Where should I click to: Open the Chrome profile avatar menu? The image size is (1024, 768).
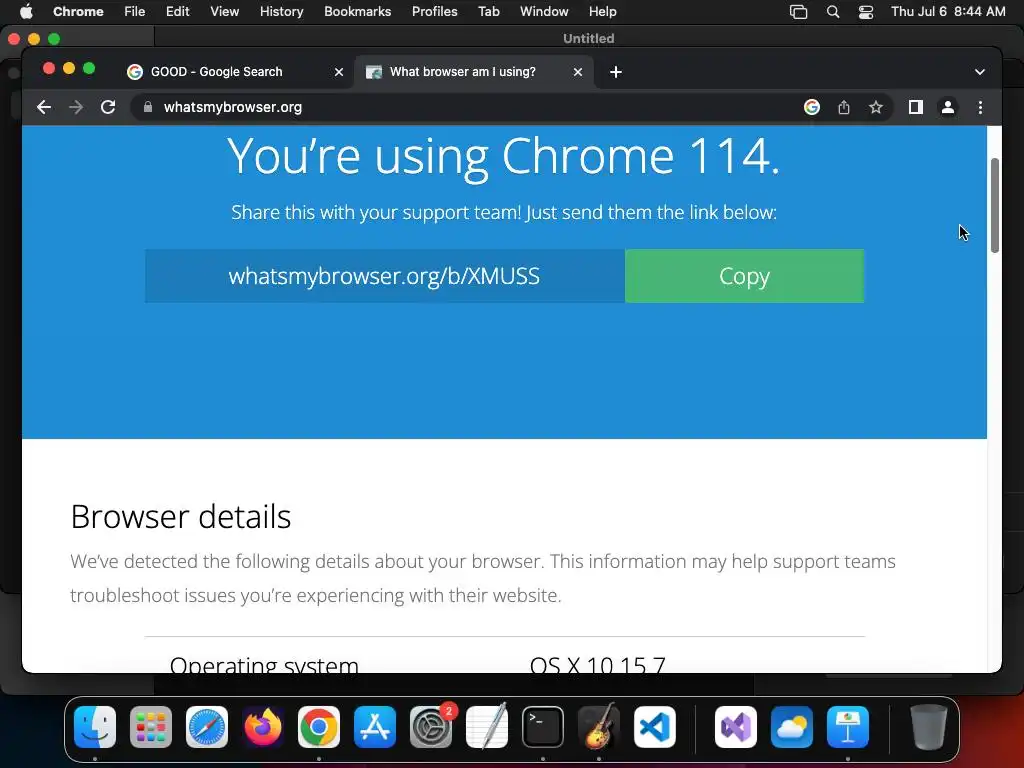pyautogui.click(x=948, y=107)
